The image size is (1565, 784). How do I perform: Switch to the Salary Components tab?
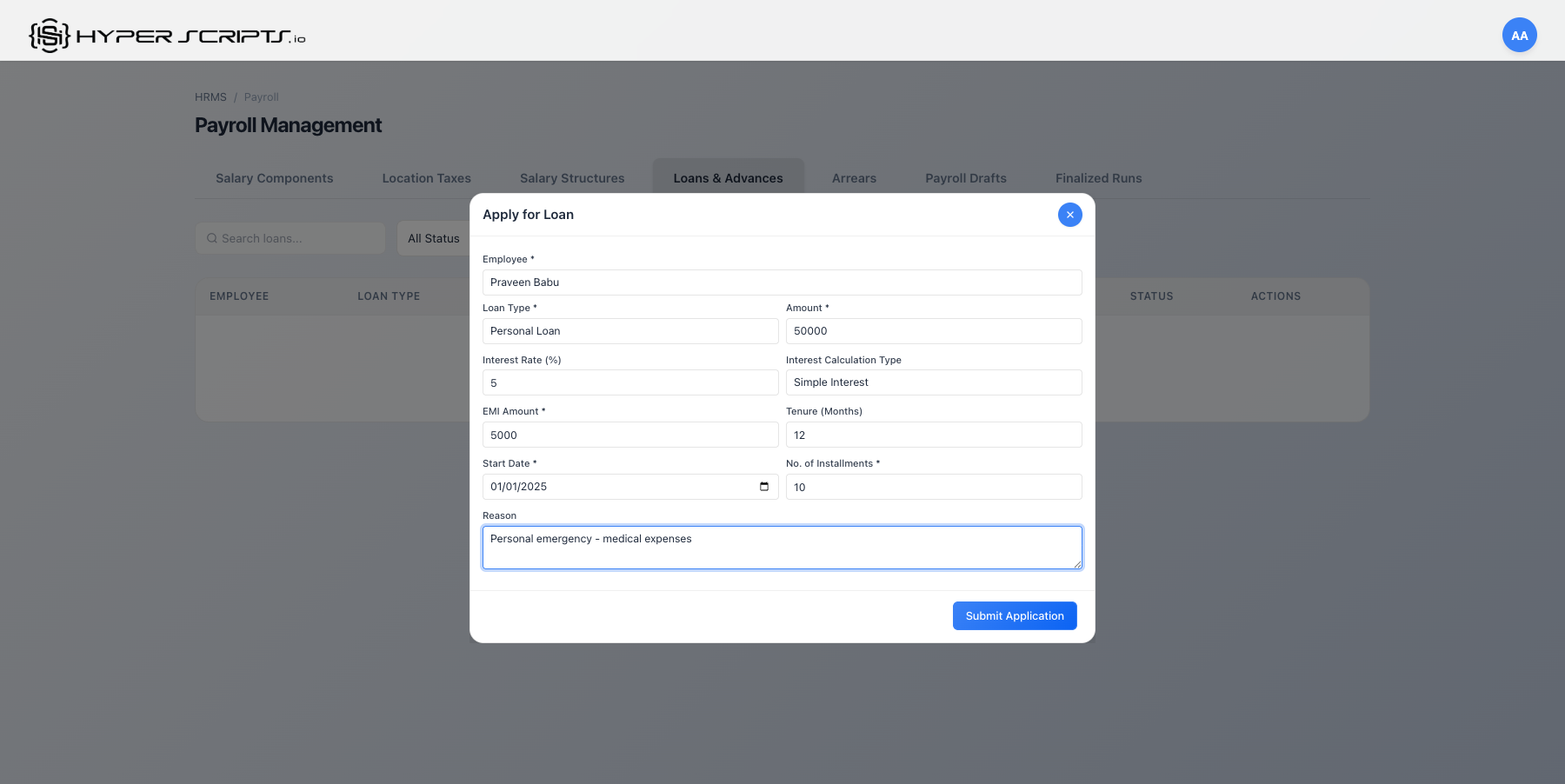tap(274, 178)
